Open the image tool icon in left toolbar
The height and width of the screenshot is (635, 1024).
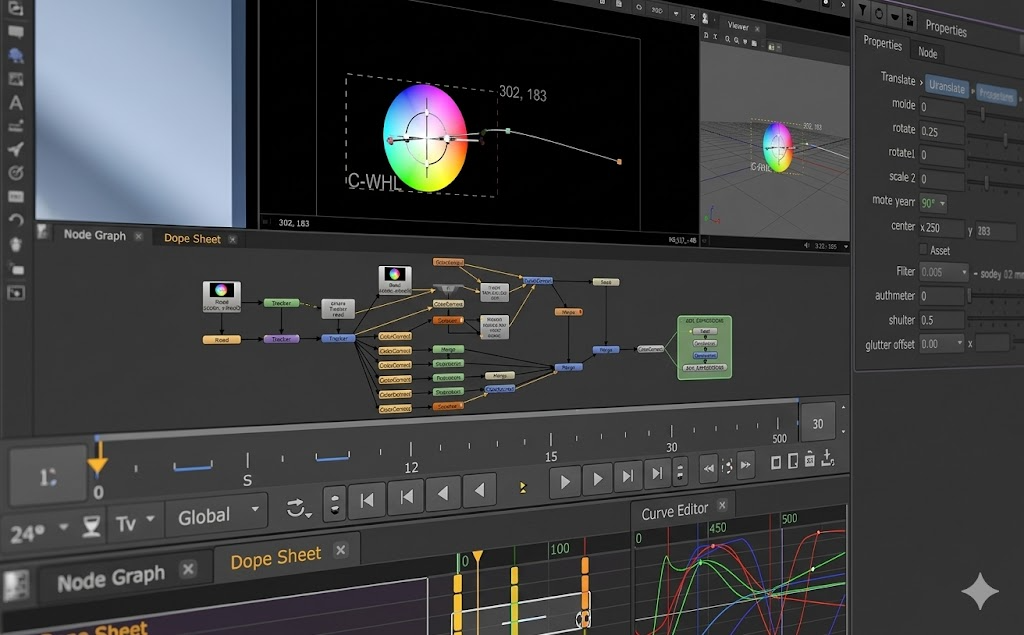16,79
